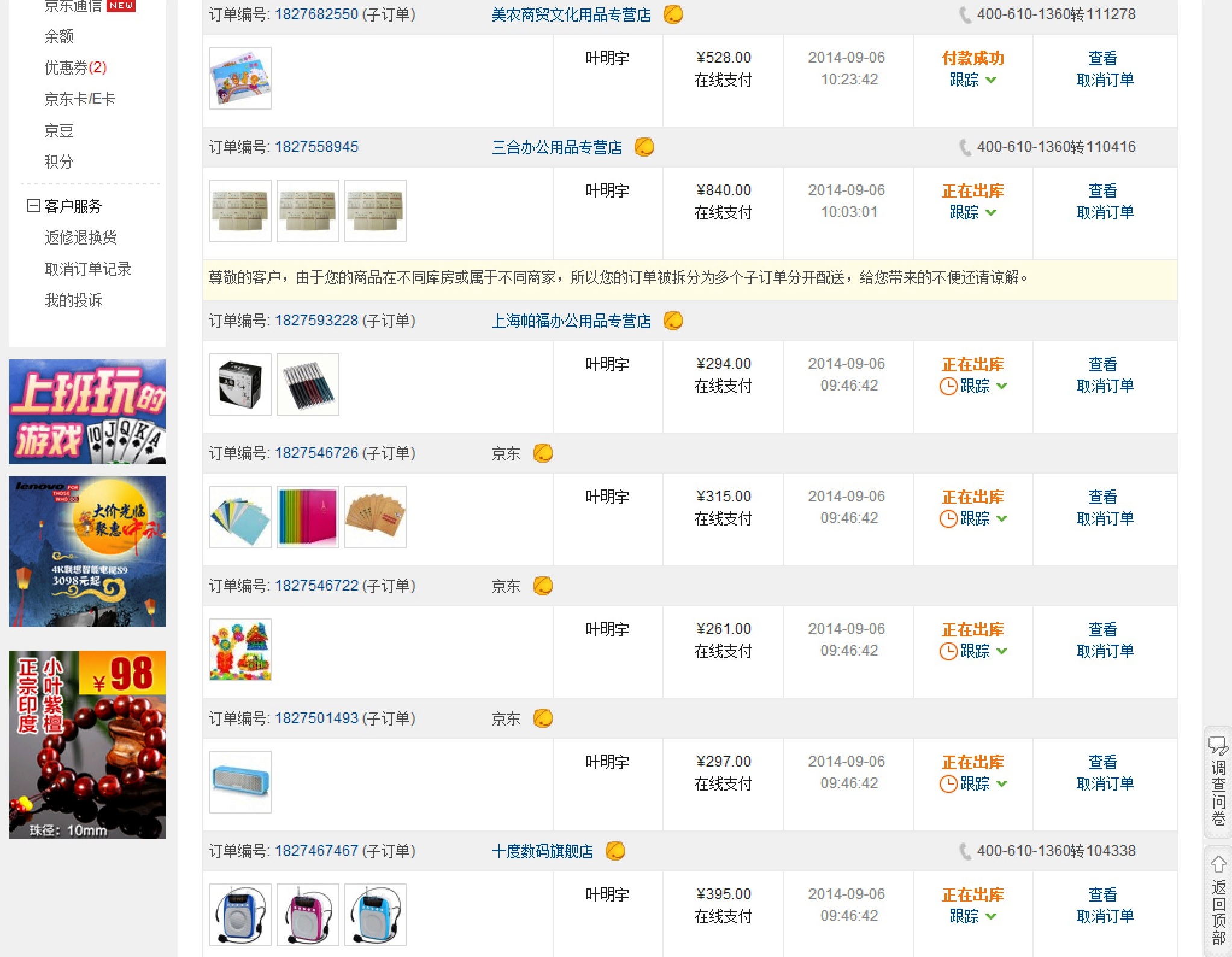Collapse the 客户服务 sidebar section
This screenshot has height=957, width=1232.
[33, 206]
